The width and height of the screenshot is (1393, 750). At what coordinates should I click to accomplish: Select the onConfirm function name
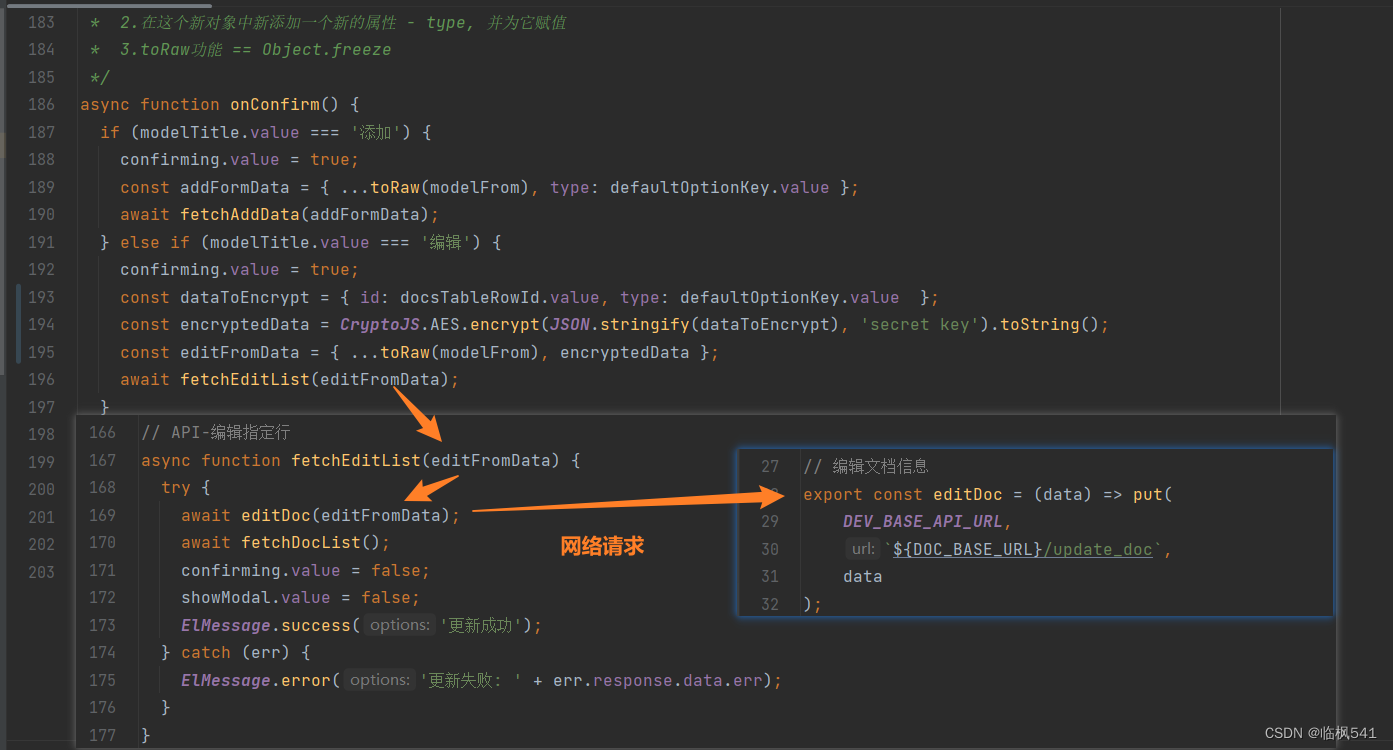[274, 104]
